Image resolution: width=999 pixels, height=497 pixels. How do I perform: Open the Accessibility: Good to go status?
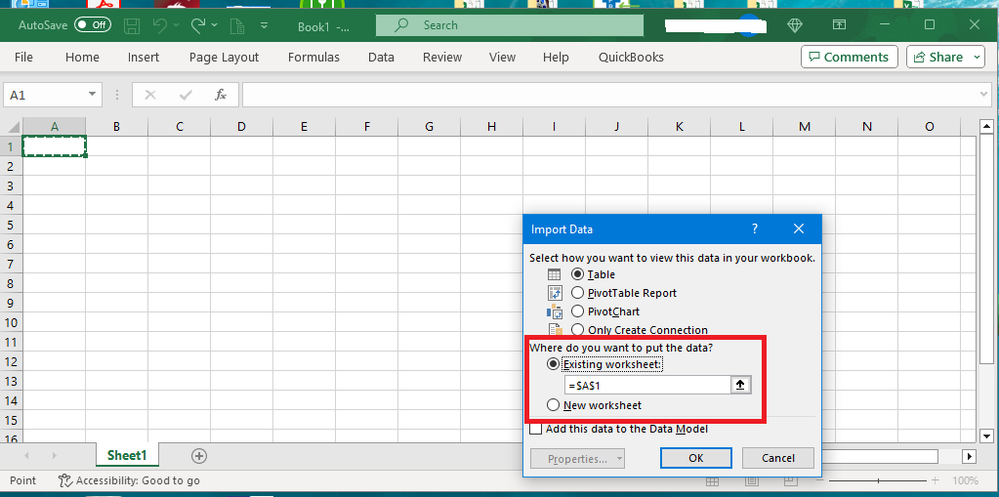pos(129,481)
